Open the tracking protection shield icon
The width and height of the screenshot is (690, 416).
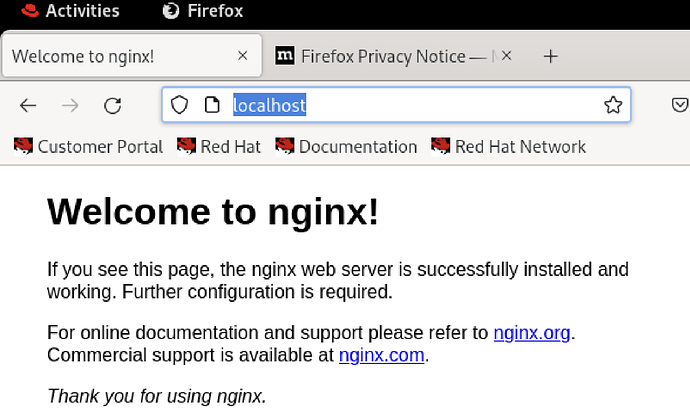click(179, 105)
